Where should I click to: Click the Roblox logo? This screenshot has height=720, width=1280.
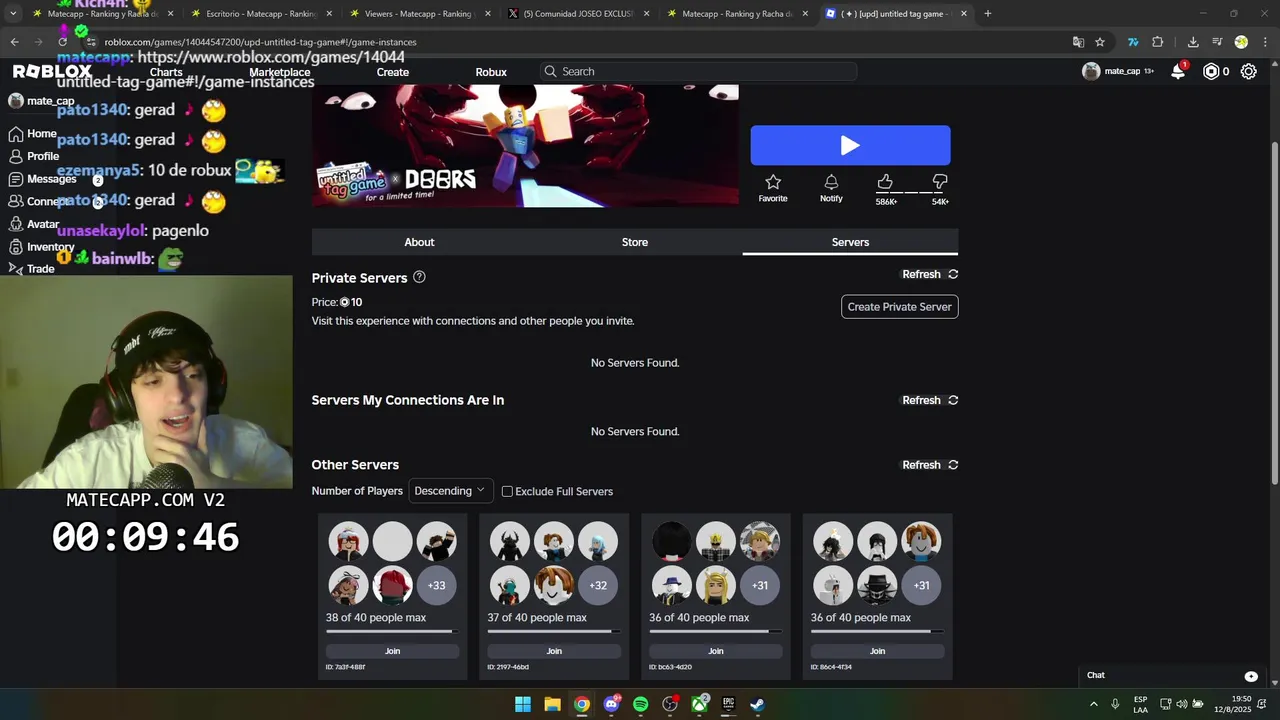click(x=52, y=71)
